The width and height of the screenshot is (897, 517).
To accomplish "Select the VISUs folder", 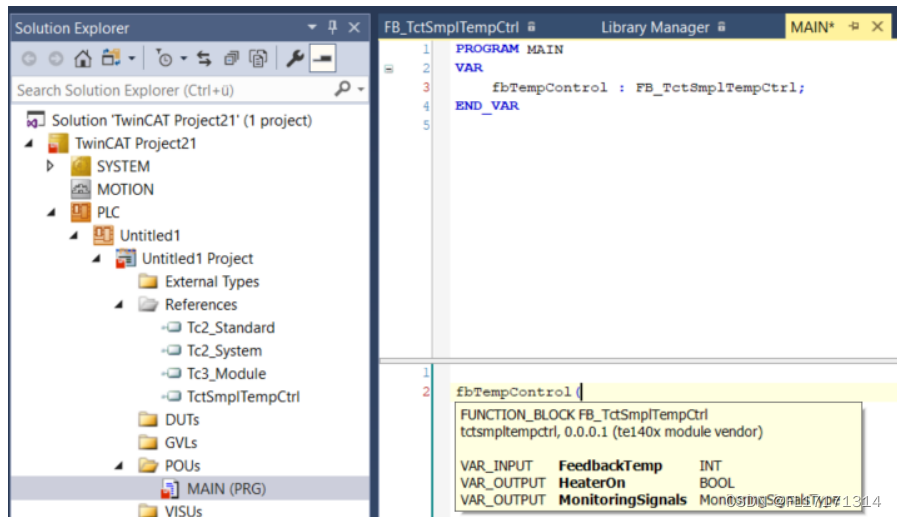I will point(183,510).
